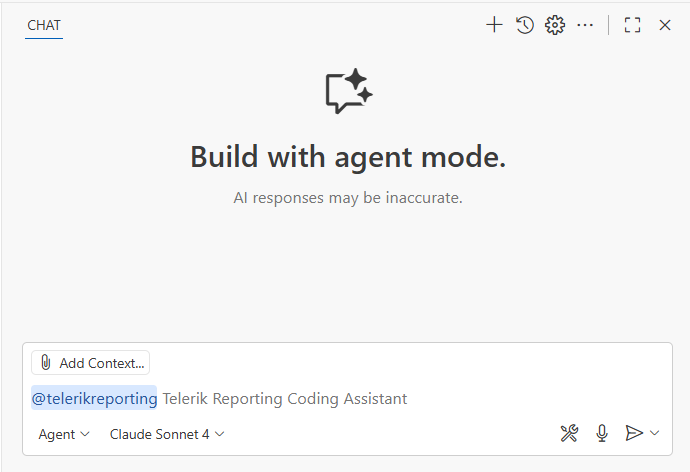Open the more actions ellipsis menu
The width and height of the screenshot is (690, 472).
[585, 25]
